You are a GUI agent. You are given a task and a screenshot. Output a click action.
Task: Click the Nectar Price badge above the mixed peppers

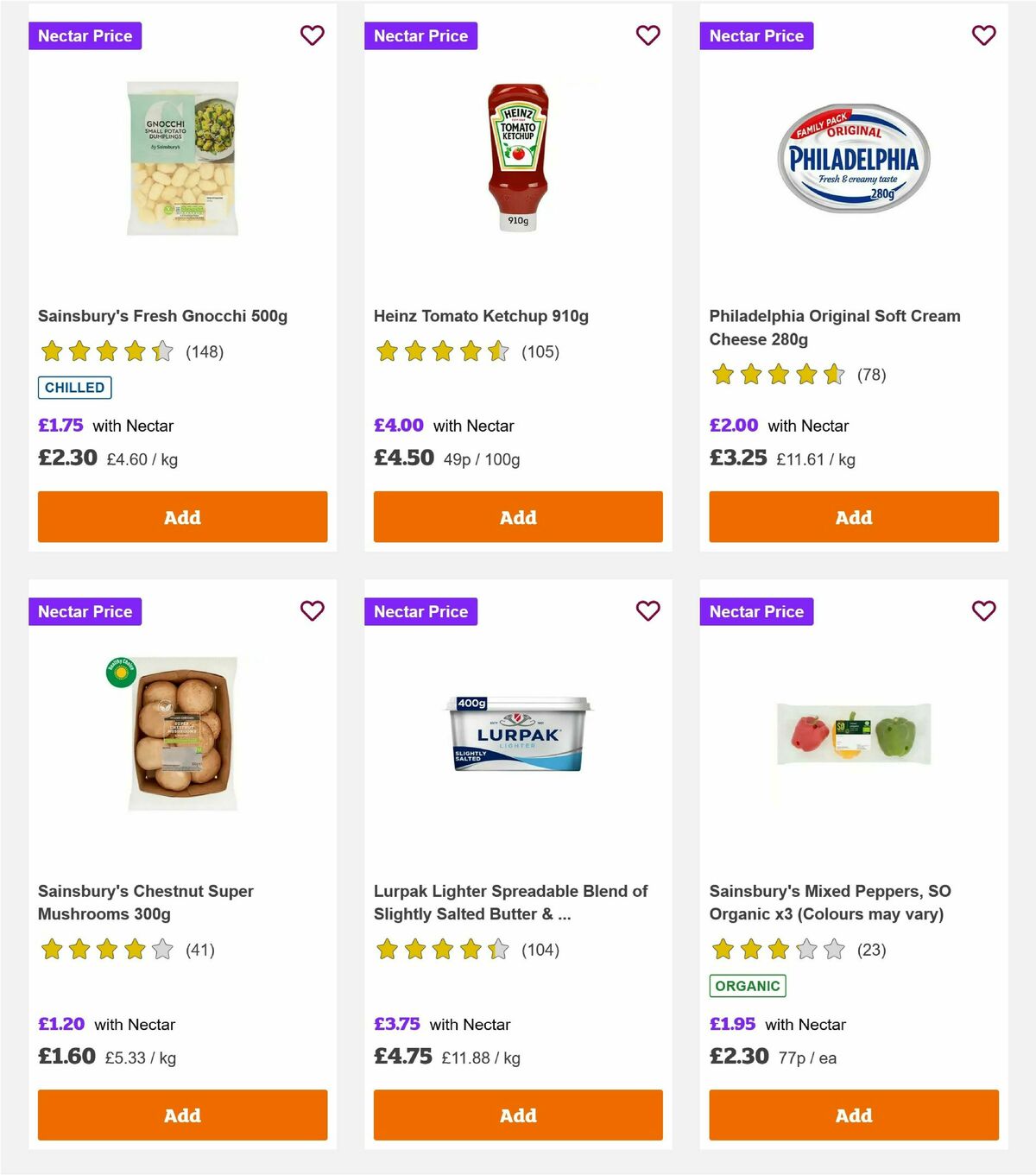756,611
